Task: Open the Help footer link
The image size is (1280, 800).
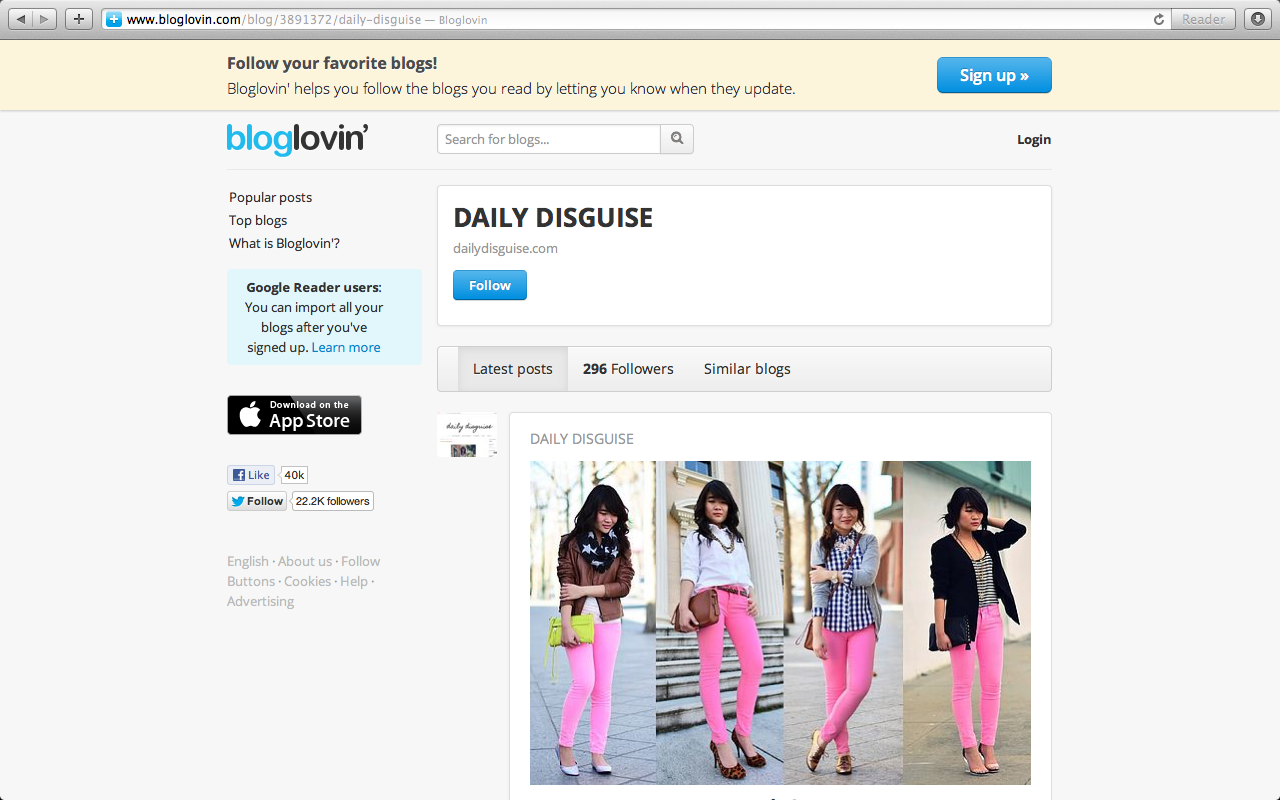Action: (x=354, y=581)
